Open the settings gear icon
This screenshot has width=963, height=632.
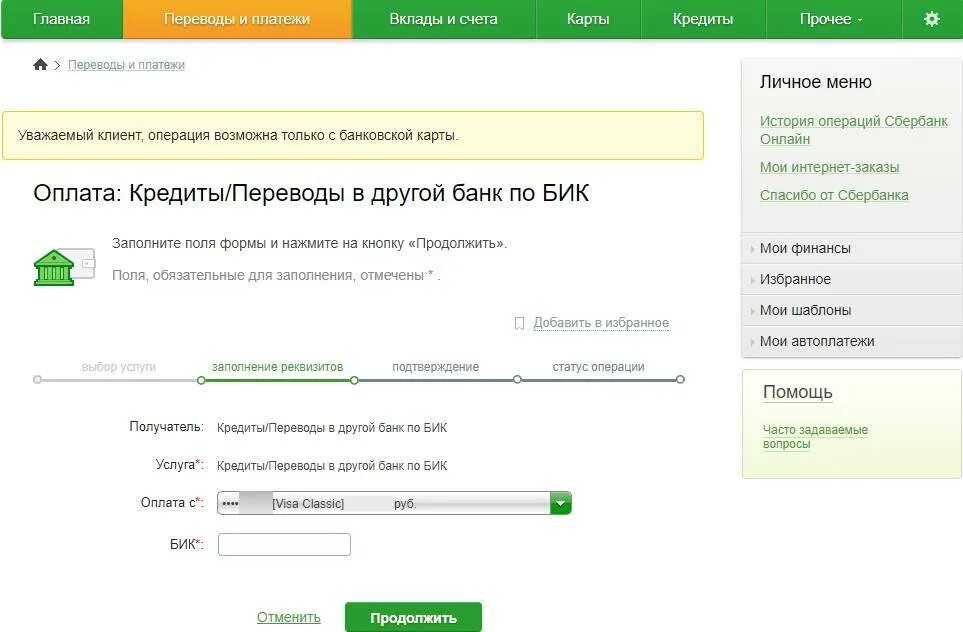(932, 19)
